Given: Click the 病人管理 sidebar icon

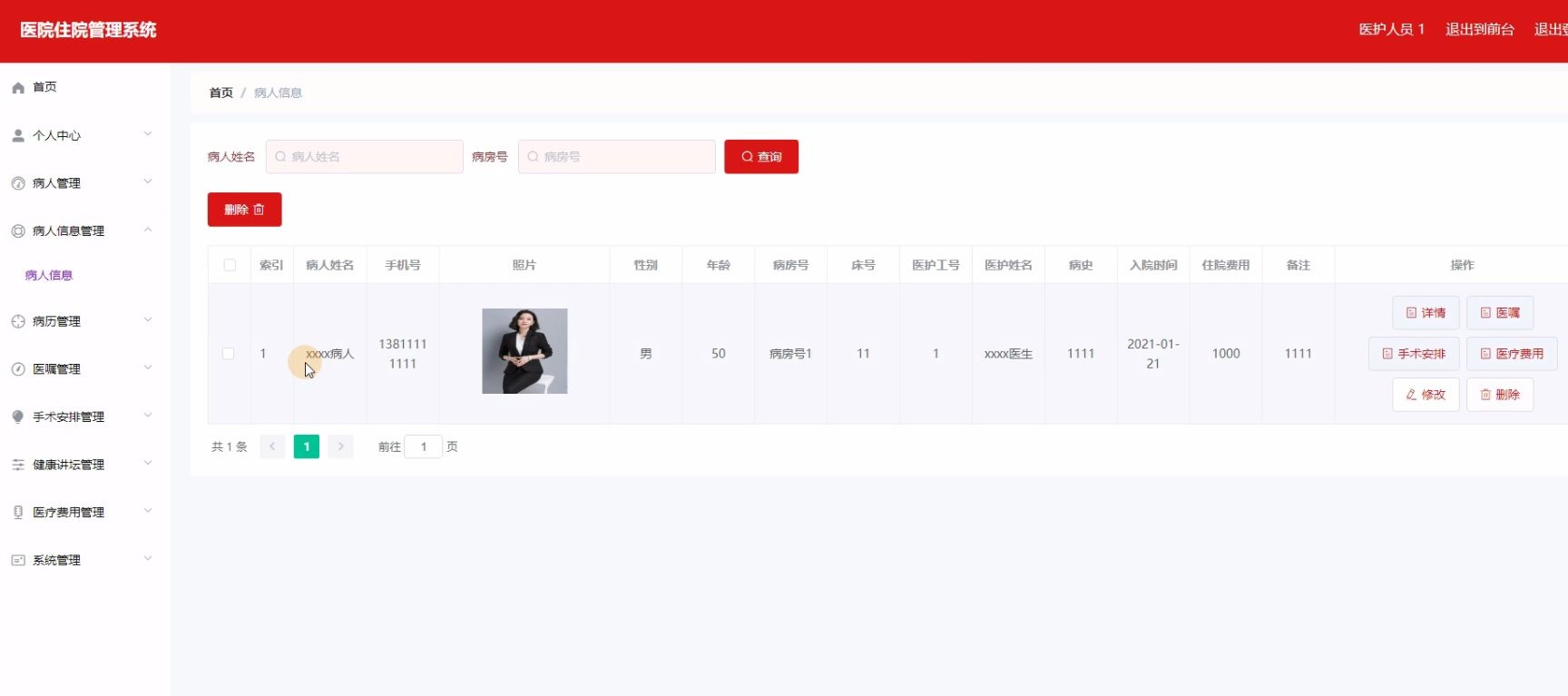Looking at the screenshot, I should pos(18,183).
